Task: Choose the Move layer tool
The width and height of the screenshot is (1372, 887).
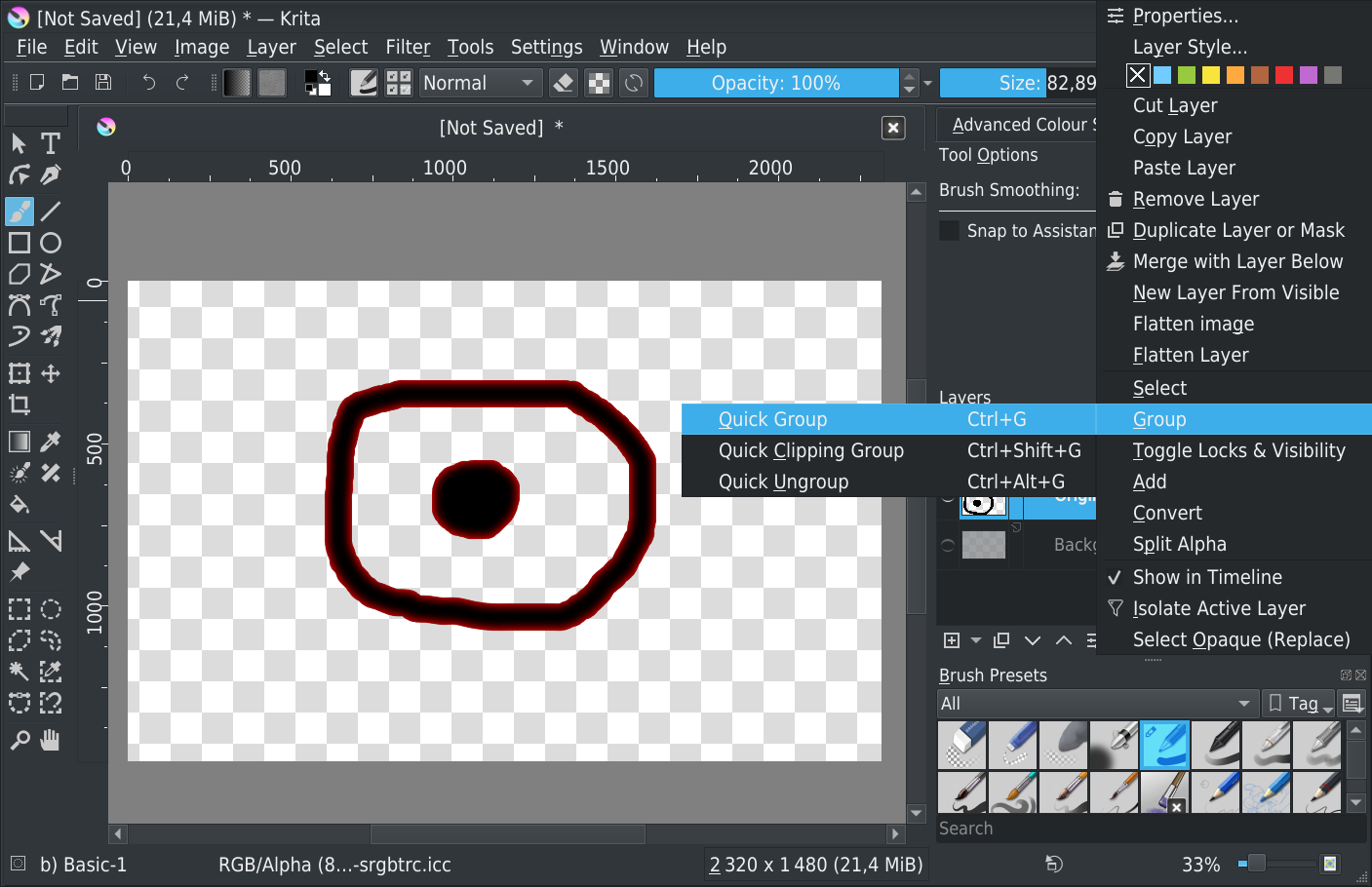Action: [x=51, y=373]
